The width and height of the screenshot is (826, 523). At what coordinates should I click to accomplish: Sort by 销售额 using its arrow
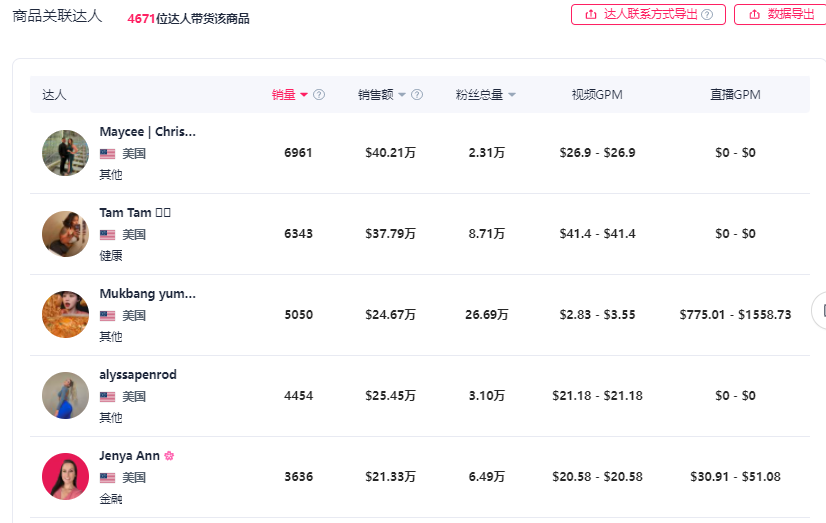click(x=402, y=95)
